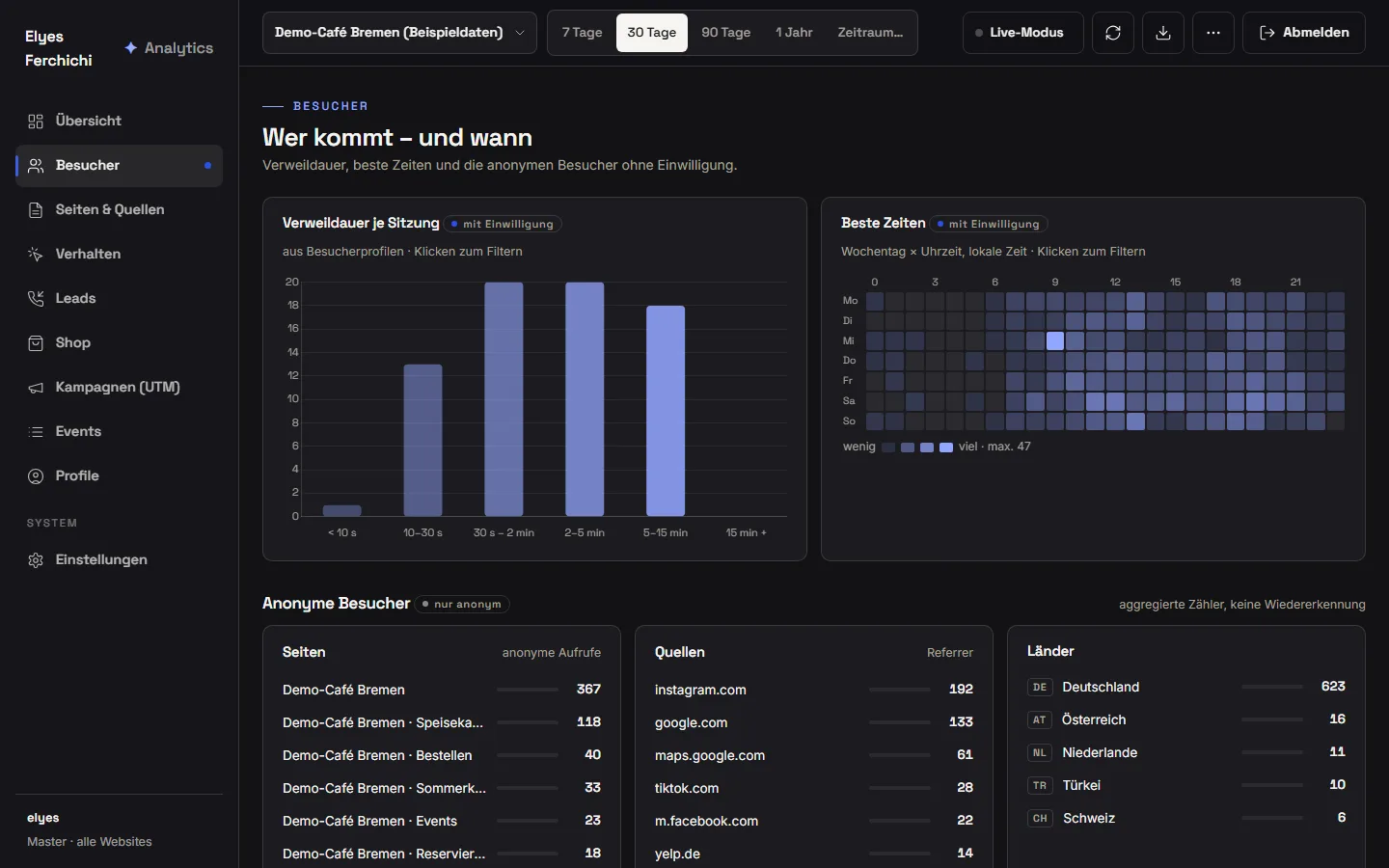The image size is (1389, 868).
Task: Click the Demo-Café Bremen · Bestellen row
Action: [442, 755]
